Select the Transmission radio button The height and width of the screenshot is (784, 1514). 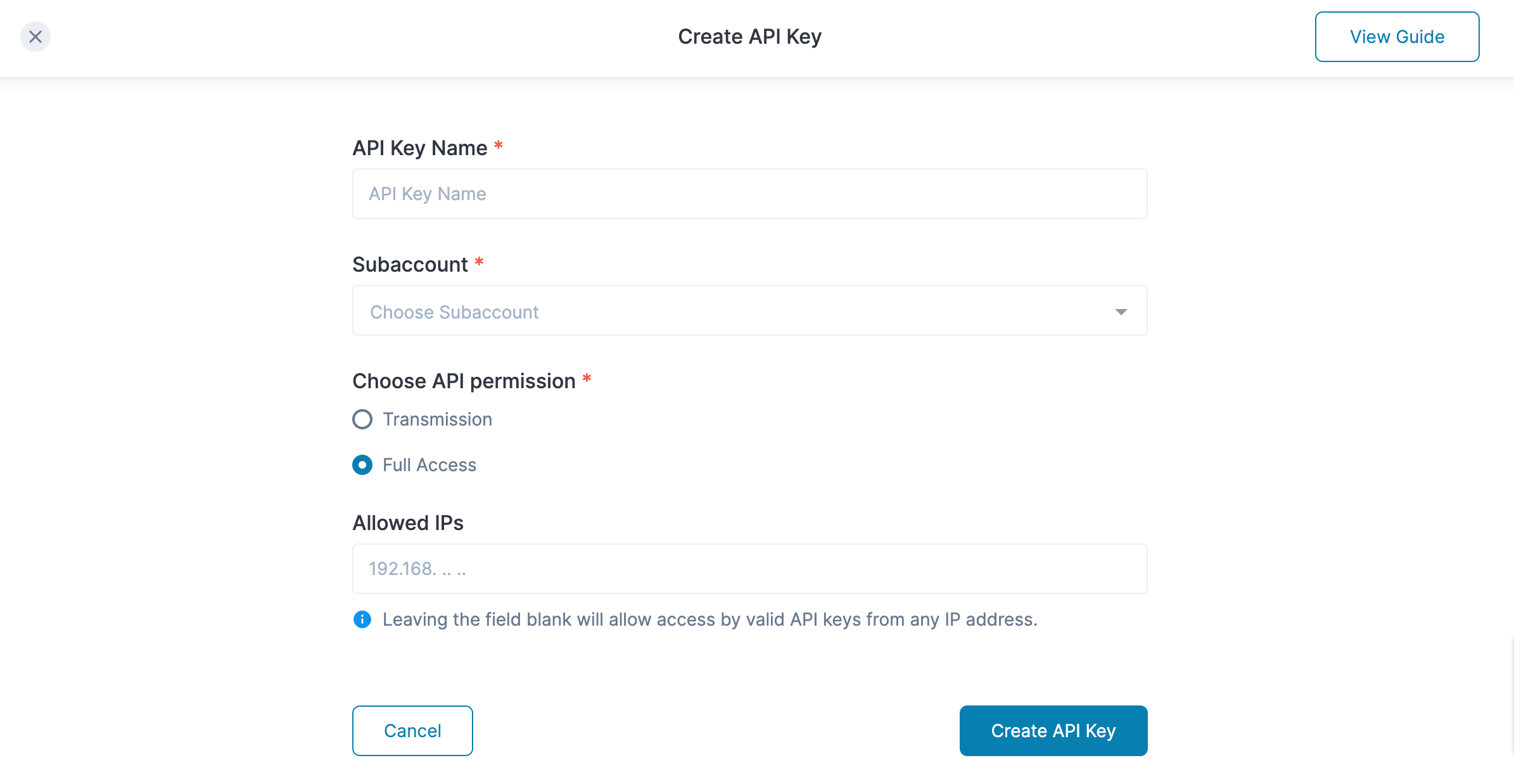point(362,419)
